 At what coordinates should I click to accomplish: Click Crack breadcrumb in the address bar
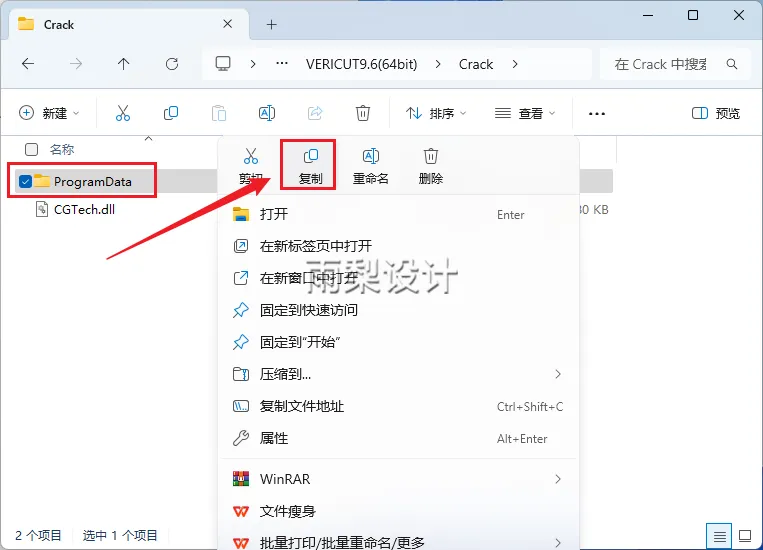click(x=476, y=64)
